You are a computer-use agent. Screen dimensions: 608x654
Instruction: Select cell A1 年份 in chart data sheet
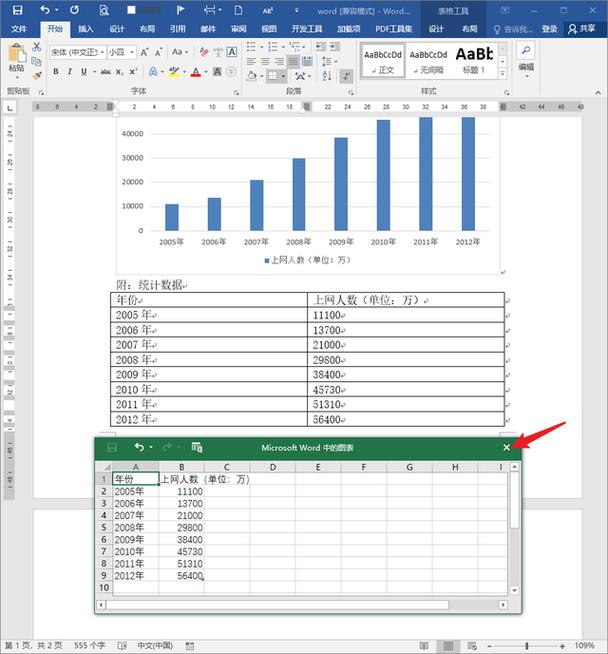click(x=136, y=479)
